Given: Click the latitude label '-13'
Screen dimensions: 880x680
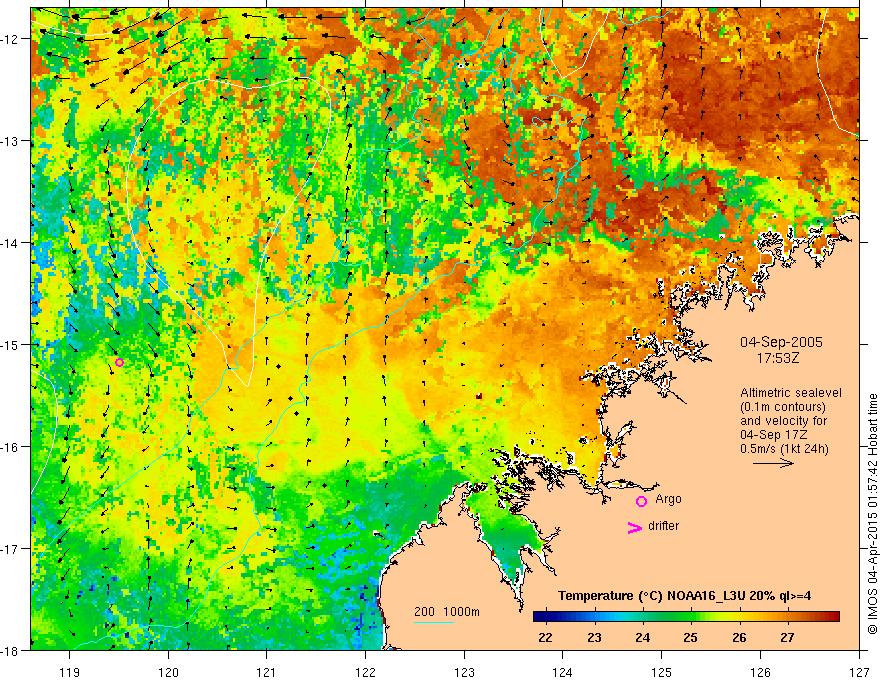Looking at the screenshot, I should click(x=11, y=141).
